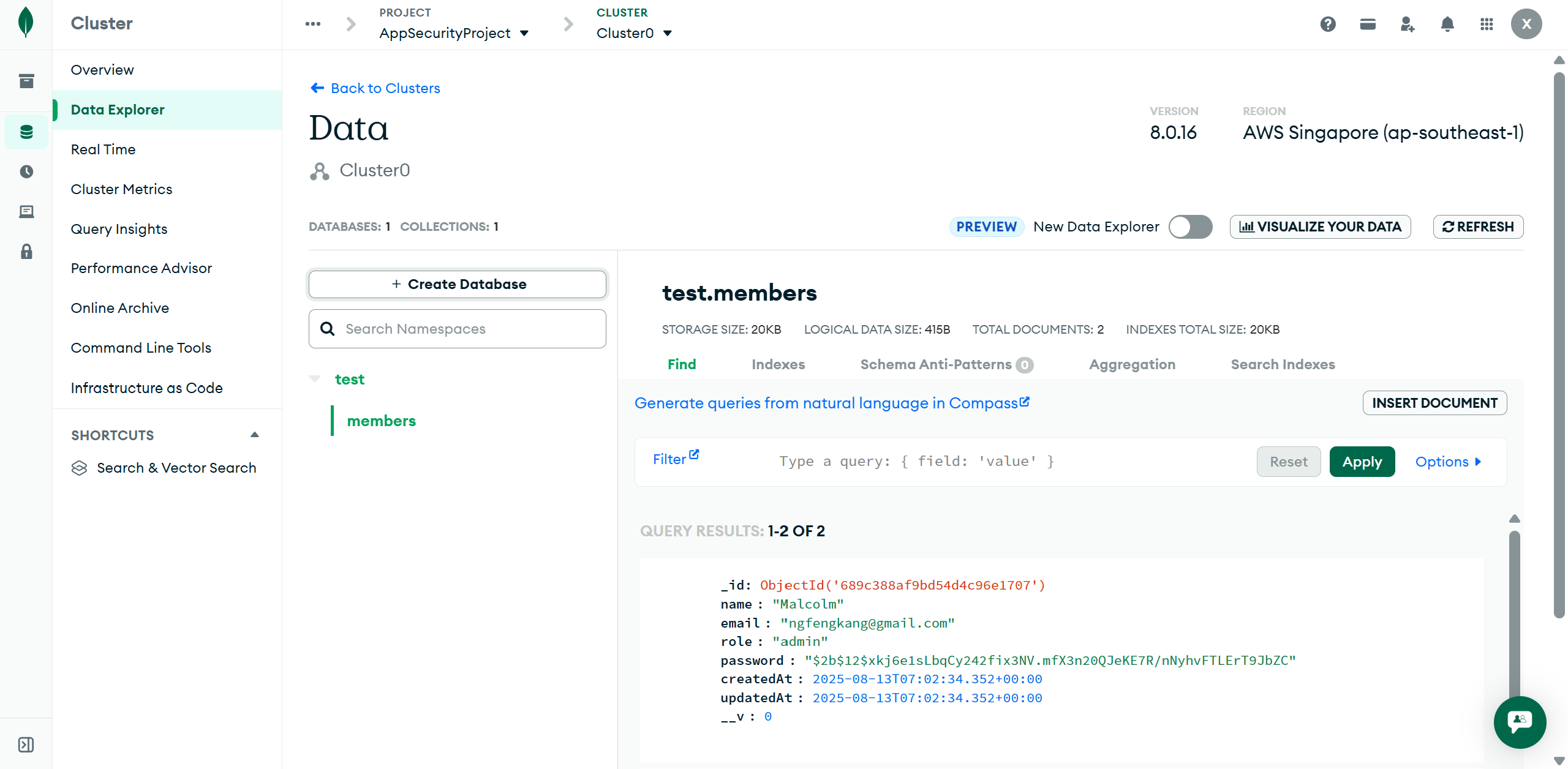This screenshot has width=1568, height=769.
Task: Open the Help question mark icon
Action: [x=1328, y=24]
